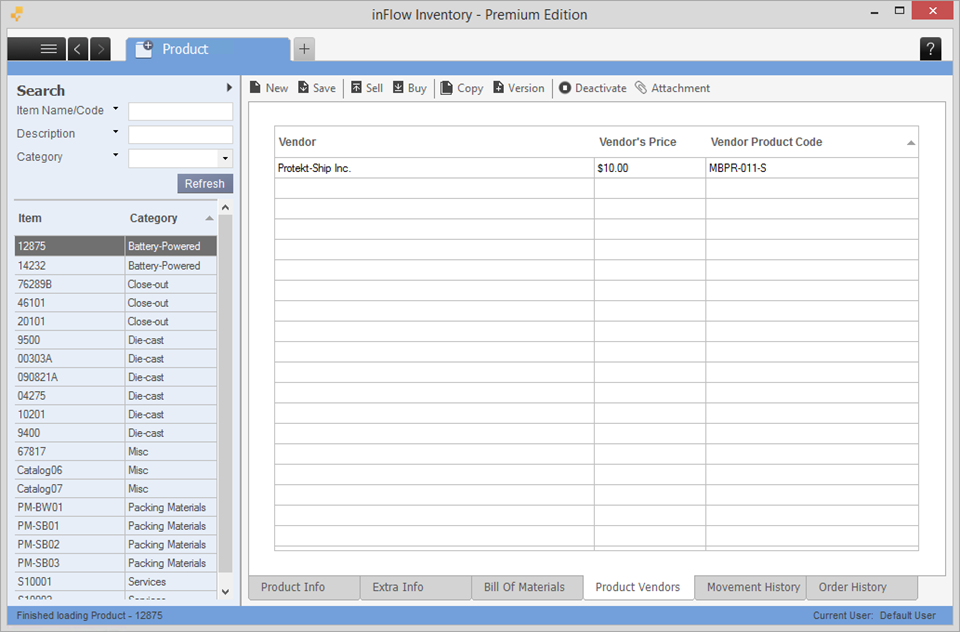This screenshot has width=960, height=632.
Task: Click the inFlow app logo icon
Action: pos(17,13)
